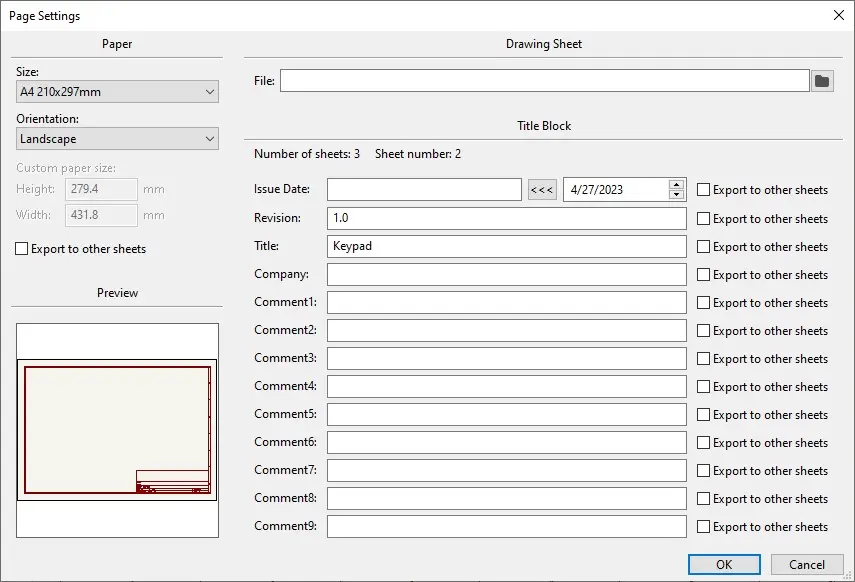The image size is (855, 582).
Task: Click the Comment4 input field
Action: (x=507, y=386)
